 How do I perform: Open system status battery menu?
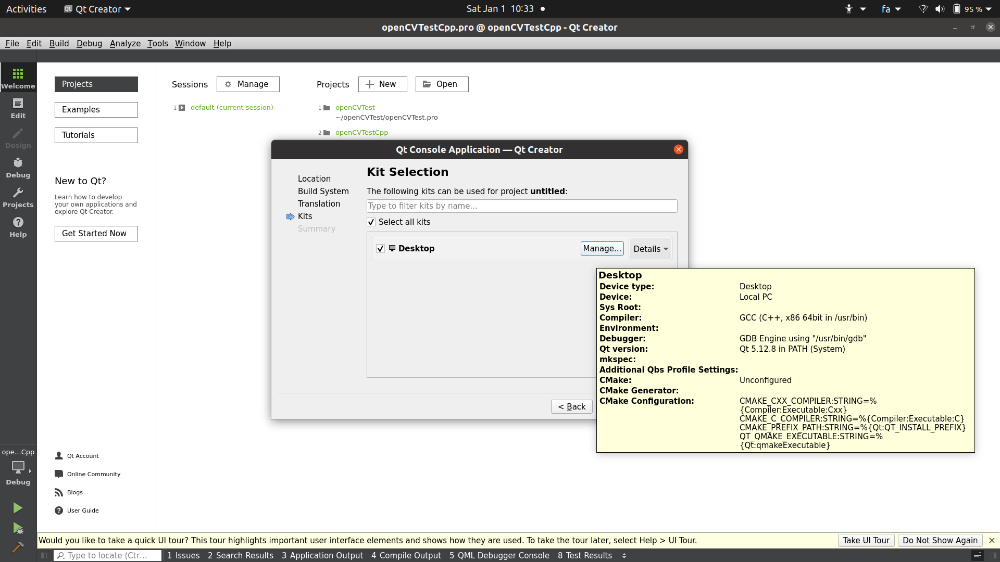973,9
